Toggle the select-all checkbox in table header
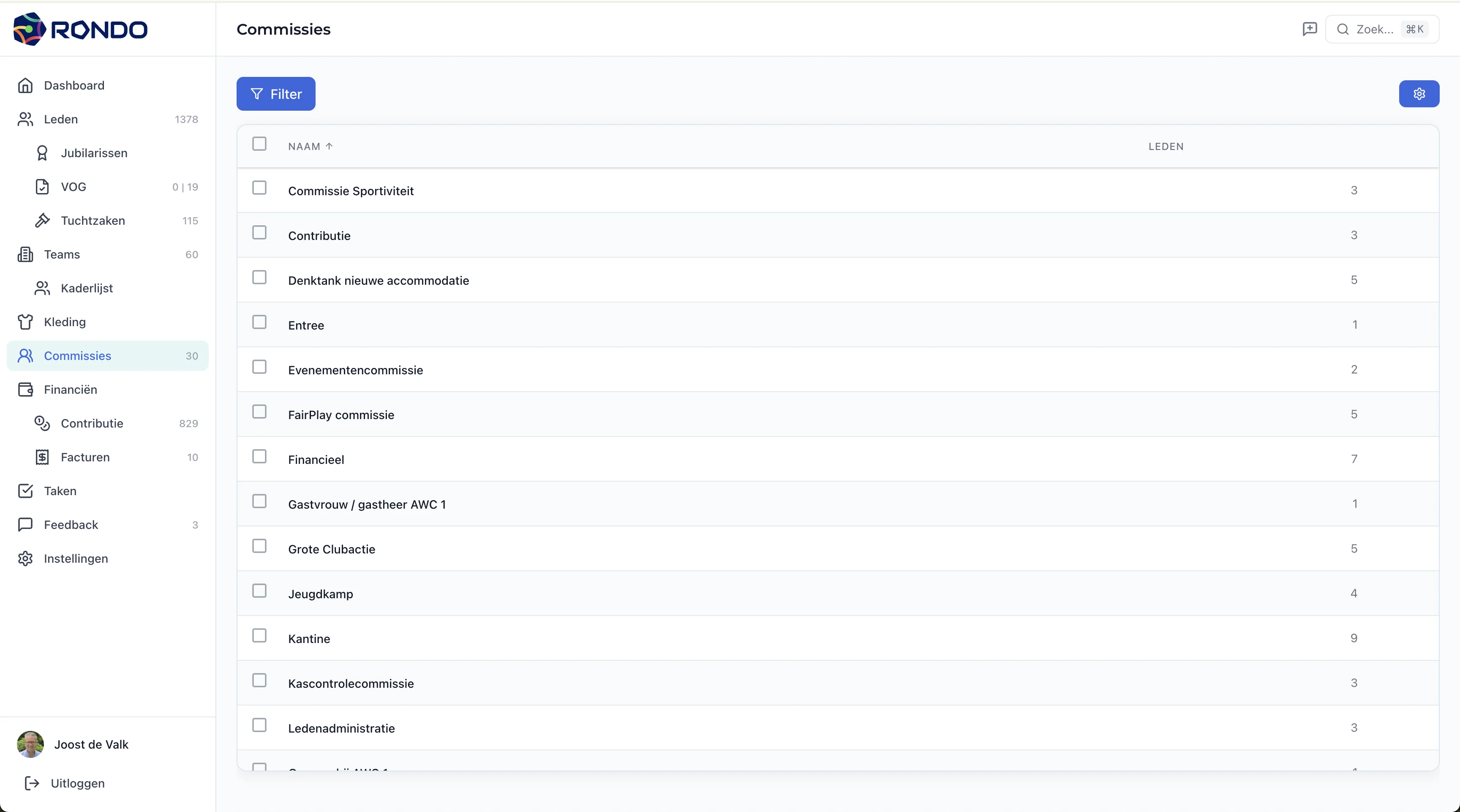The height and width of the screenshot is (812, 1460). 259,144
